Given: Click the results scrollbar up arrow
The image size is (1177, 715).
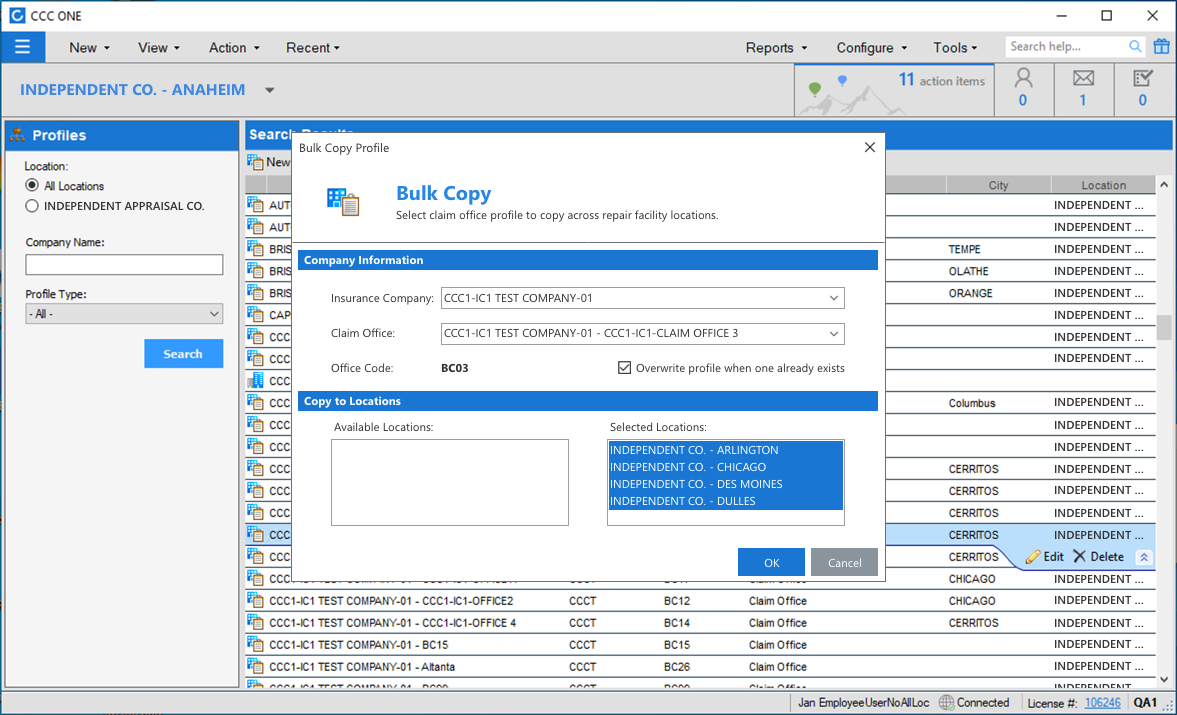Looking at the screenshot, I should point(1163,184).
